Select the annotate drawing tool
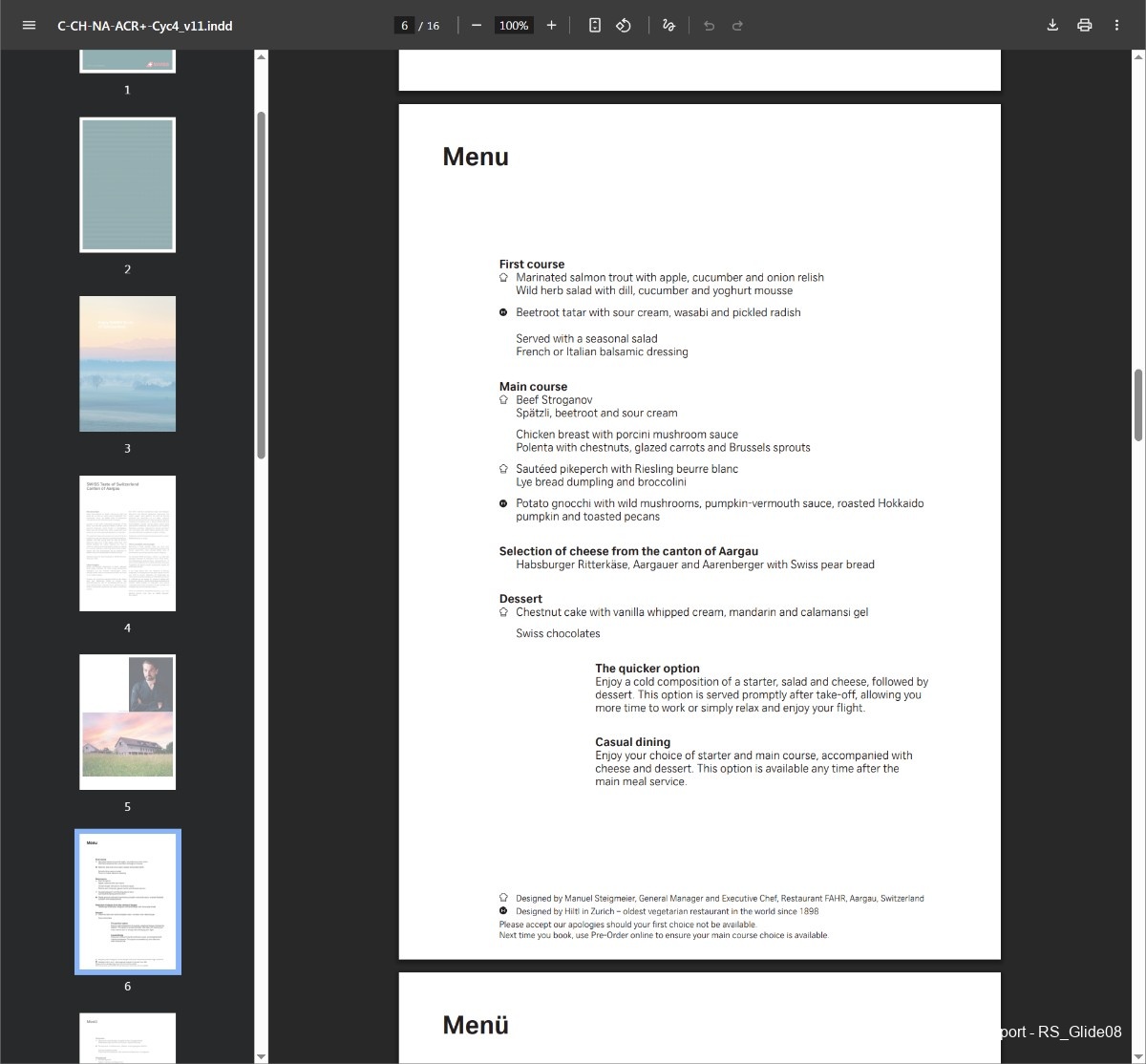 point(668,25)
